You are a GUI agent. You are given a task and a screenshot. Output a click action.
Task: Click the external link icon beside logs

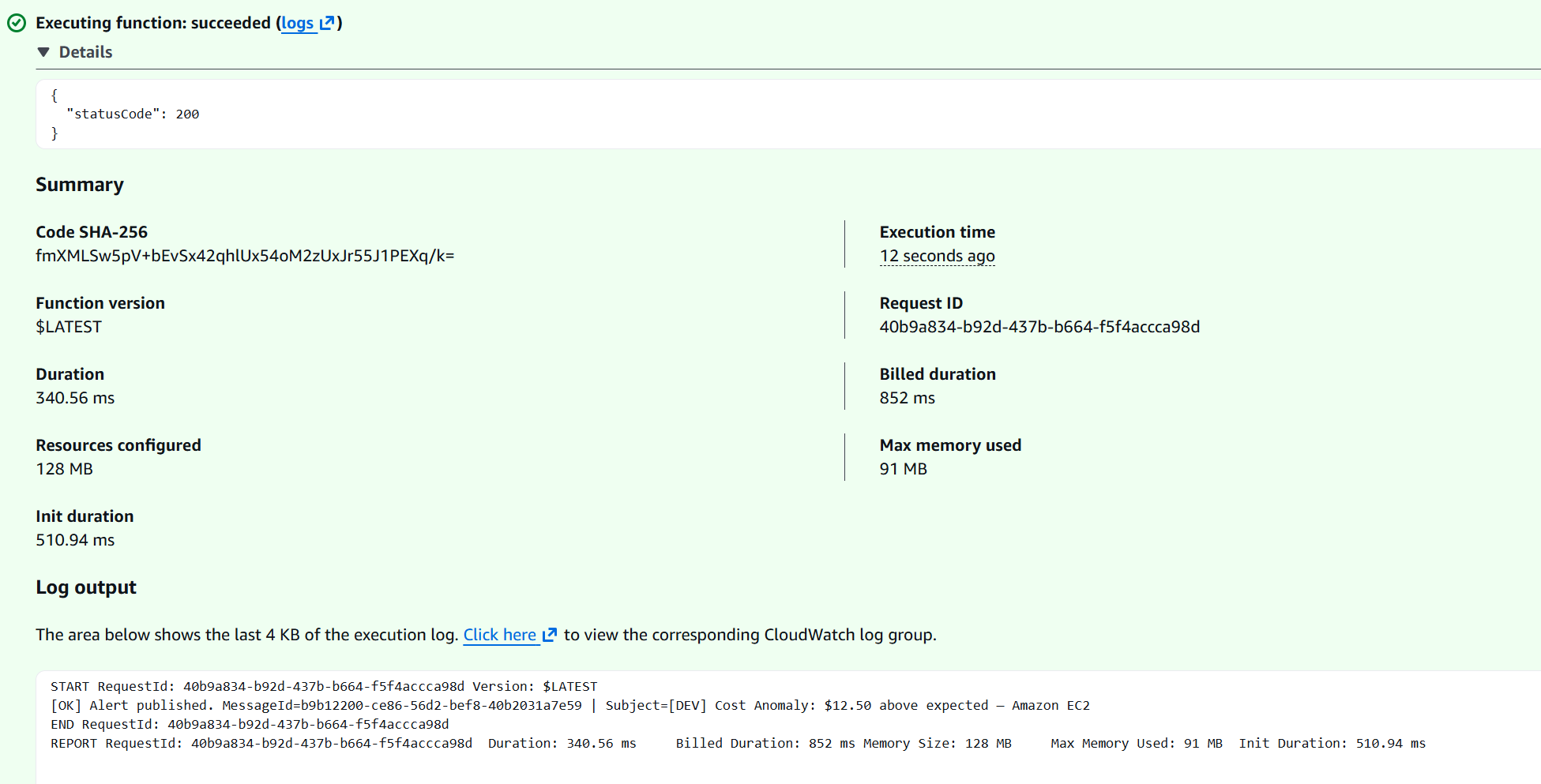point(326,23)
